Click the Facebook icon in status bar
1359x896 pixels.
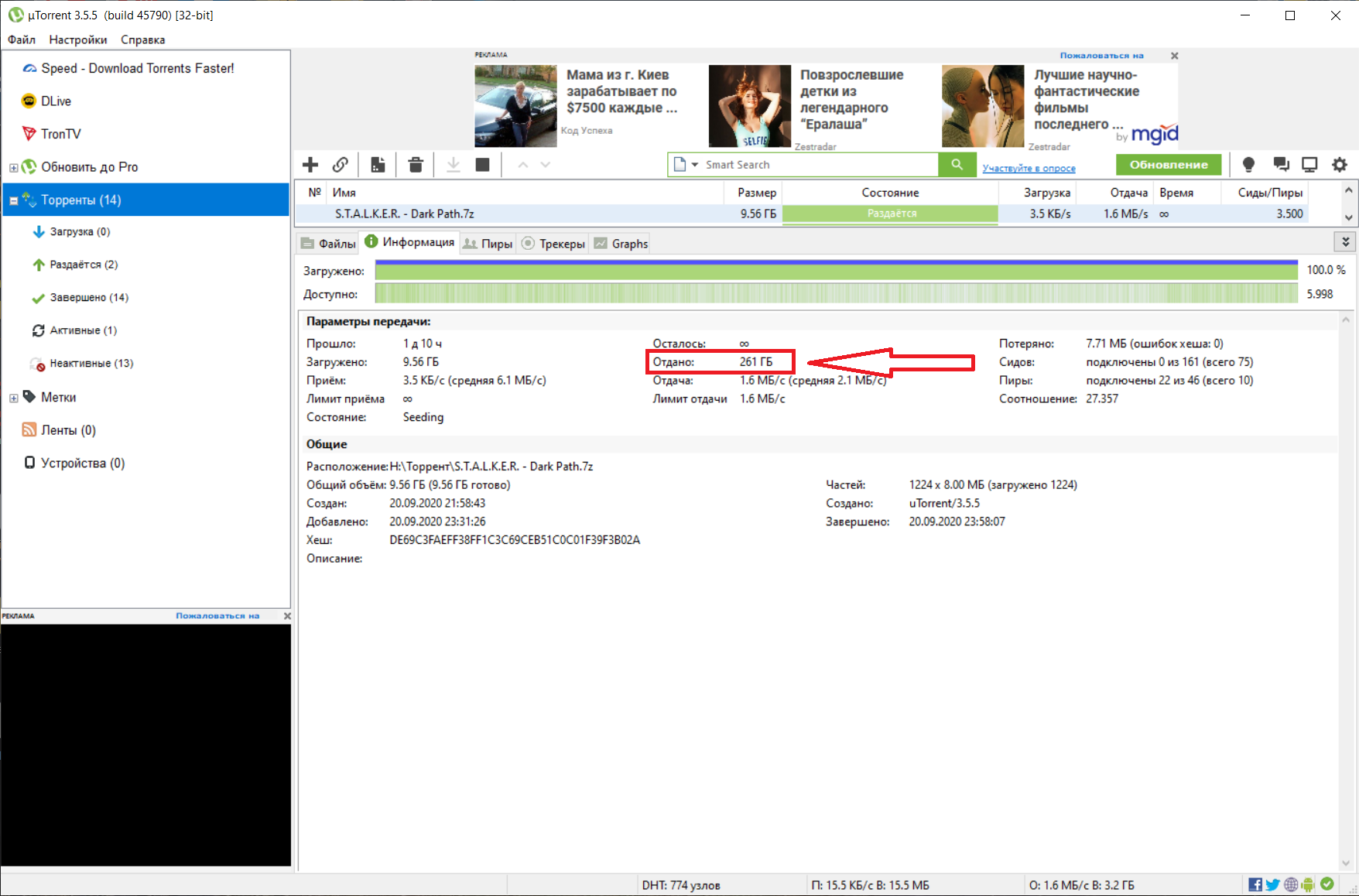click(1255, 884)
